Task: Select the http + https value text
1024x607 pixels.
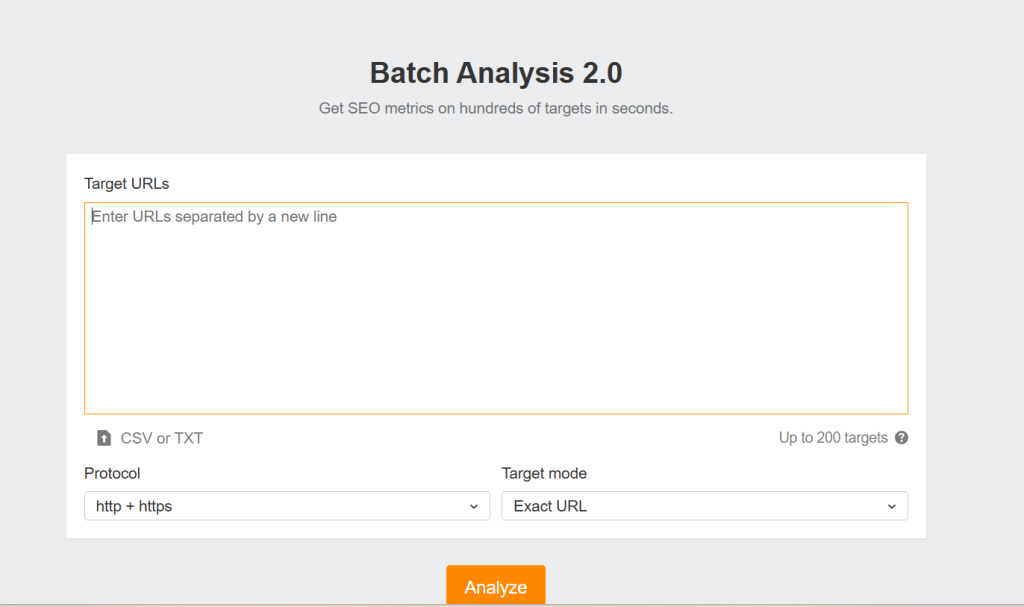Action: coord(134,506)
